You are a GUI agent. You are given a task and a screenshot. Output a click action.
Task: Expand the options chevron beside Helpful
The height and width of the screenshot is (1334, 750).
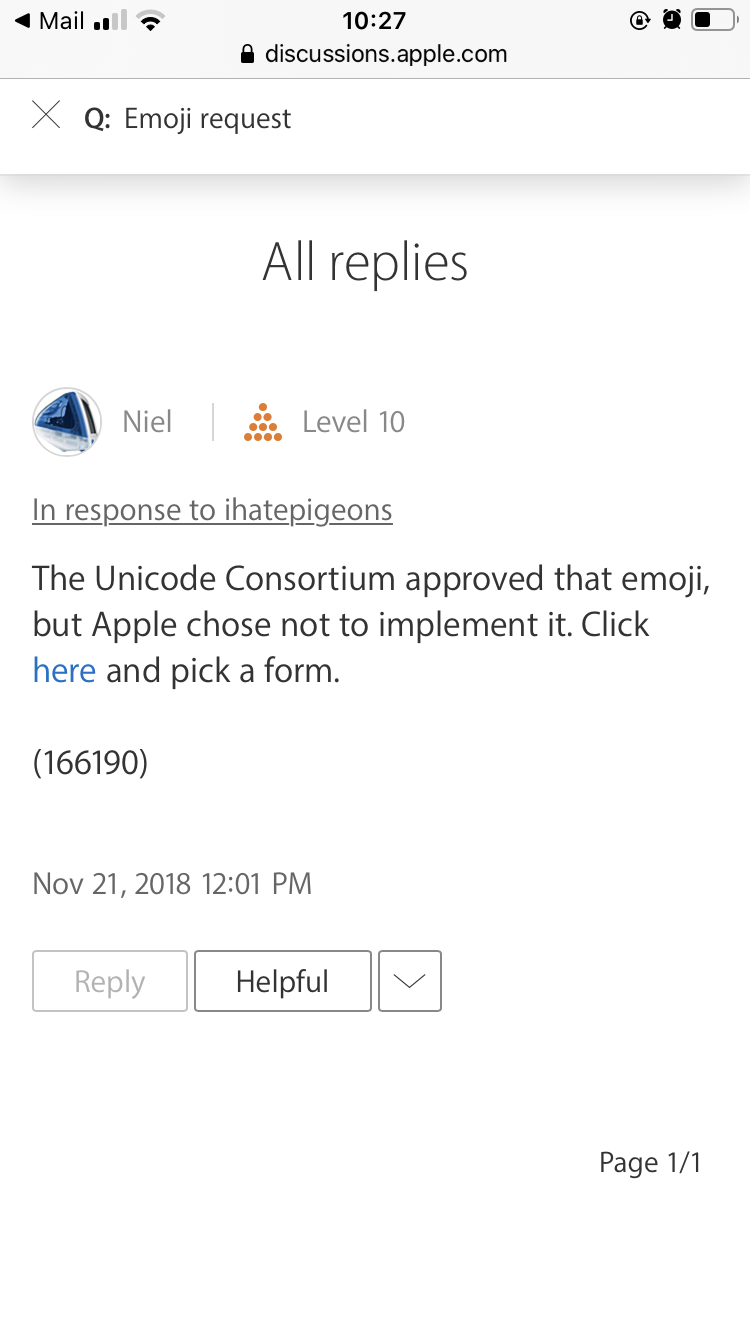[410, 981]
